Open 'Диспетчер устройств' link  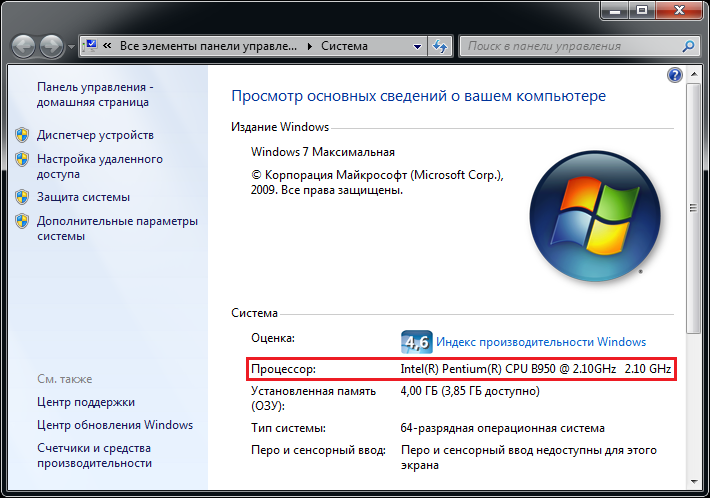pyautogui.click(x=95, y=135)
